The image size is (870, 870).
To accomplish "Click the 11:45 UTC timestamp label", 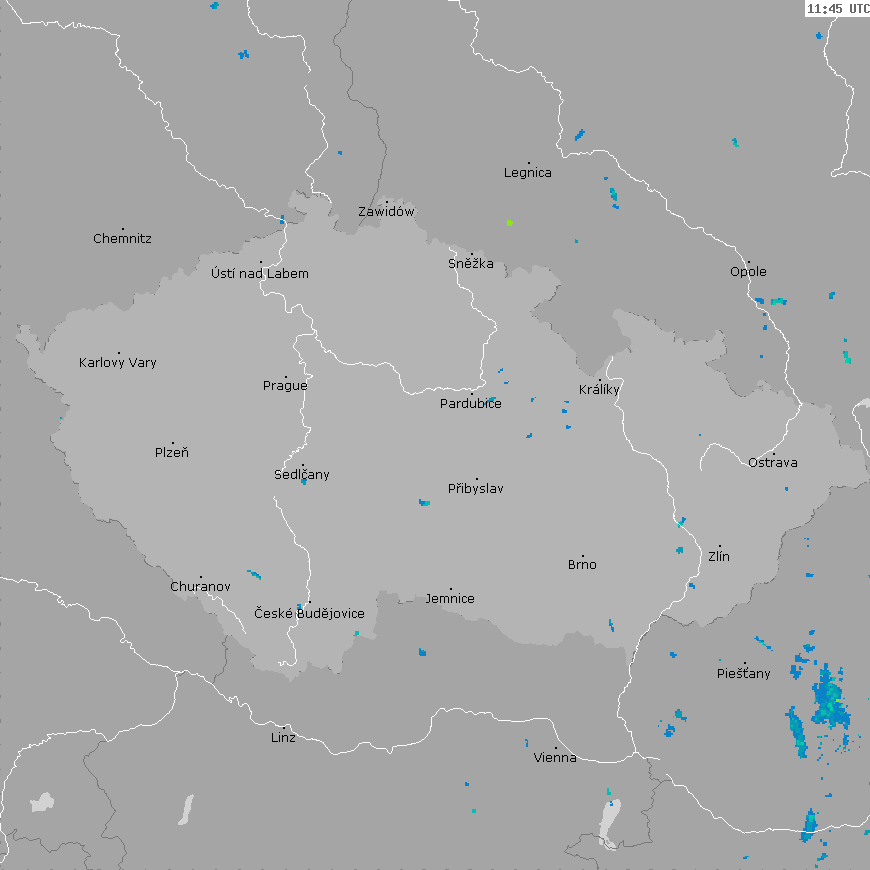I will point(837,8).
